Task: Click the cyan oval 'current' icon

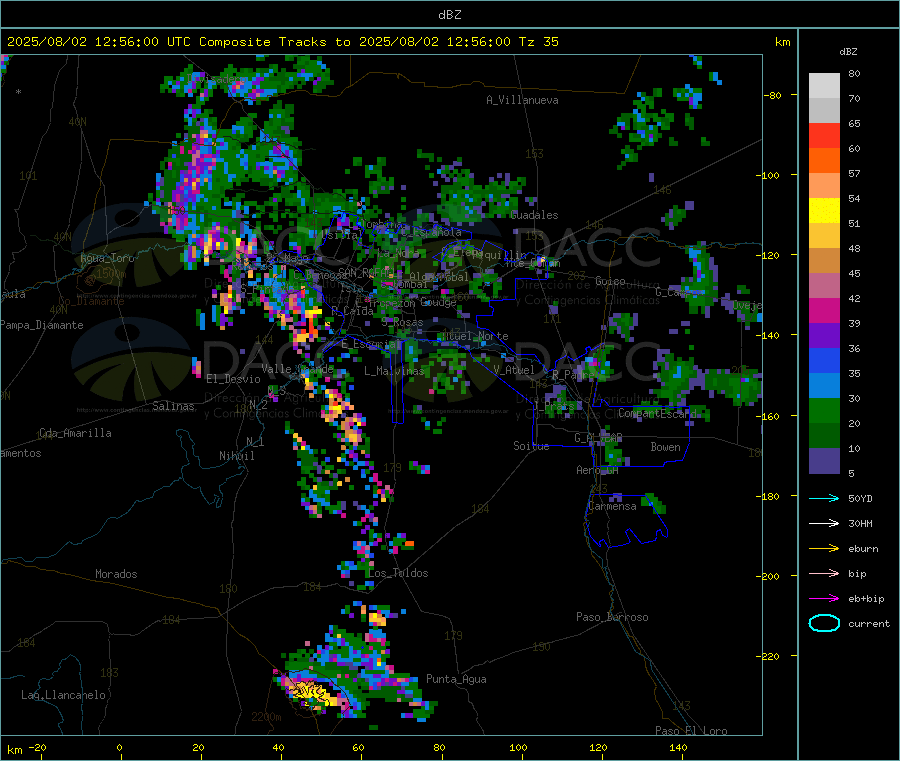Action: tap(824, 623)
